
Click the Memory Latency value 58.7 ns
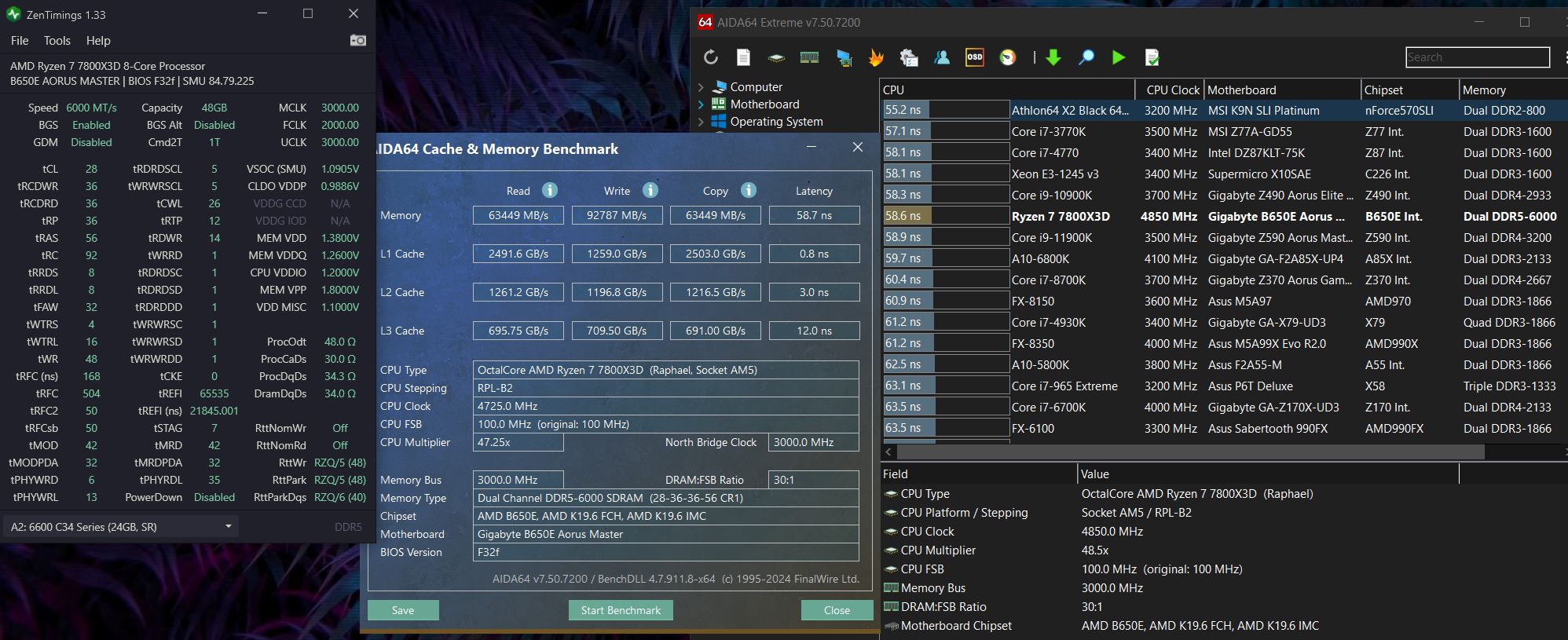pyautogui.click(x=814, y=215)
